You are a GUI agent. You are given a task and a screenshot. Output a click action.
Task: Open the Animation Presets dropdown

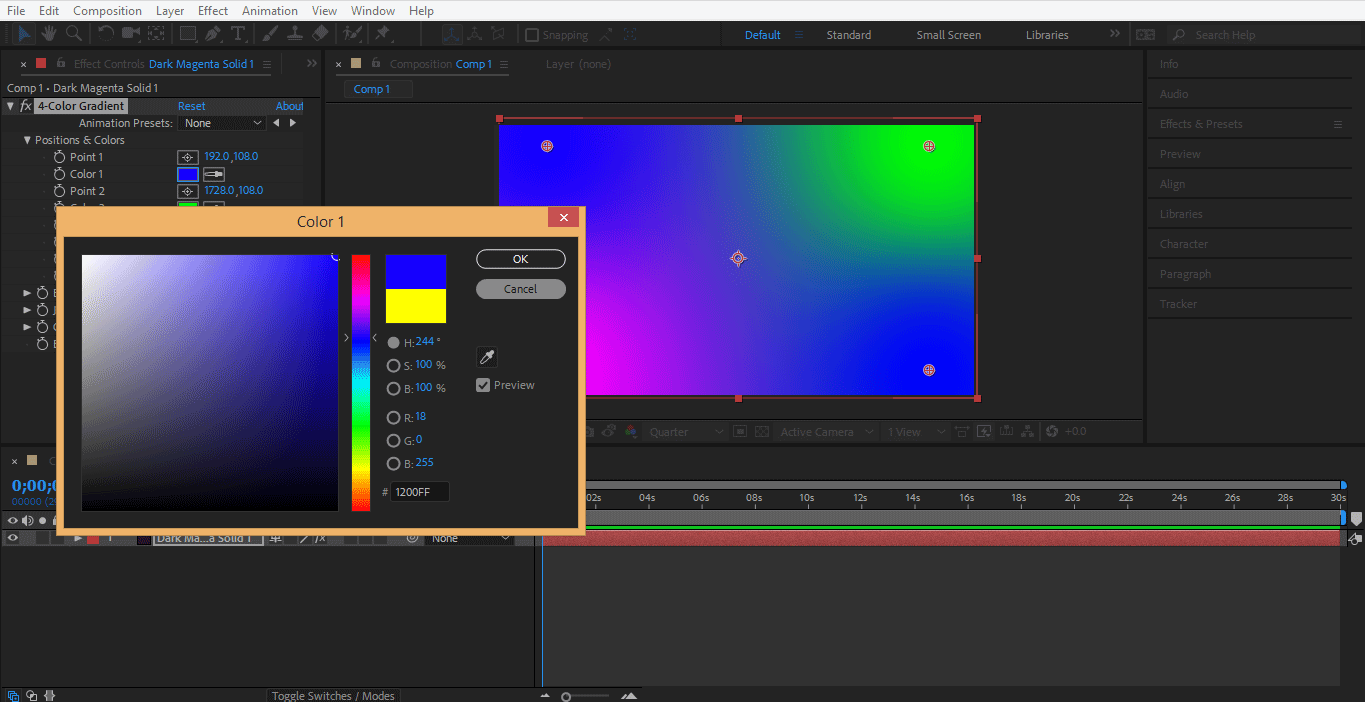[x=222, y=123]
